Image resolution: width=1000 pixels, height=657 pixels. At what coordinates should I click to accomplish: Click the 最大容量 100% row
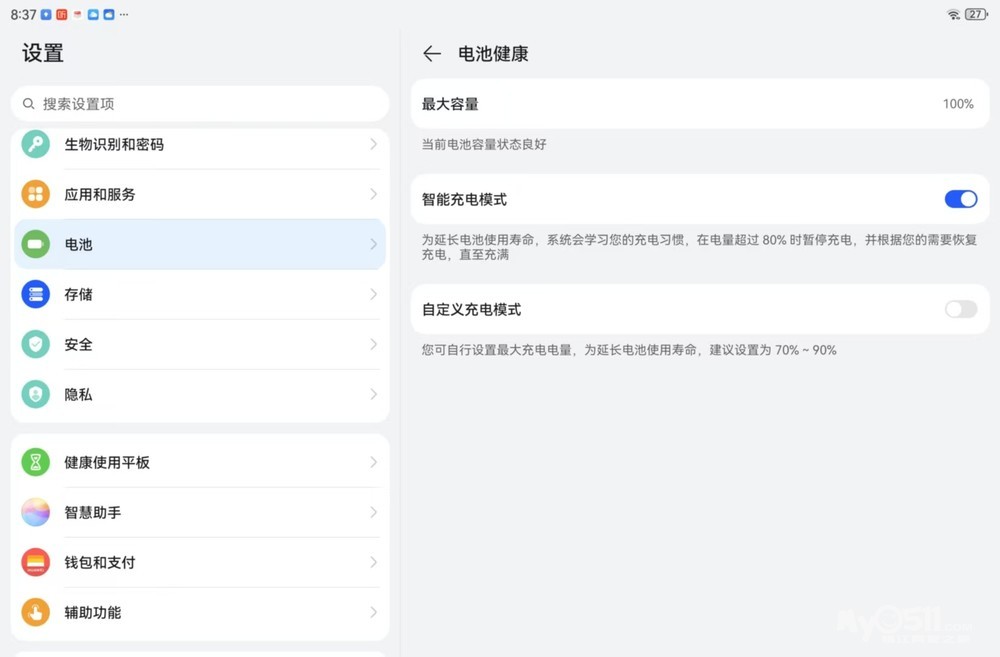coord(700,104)
